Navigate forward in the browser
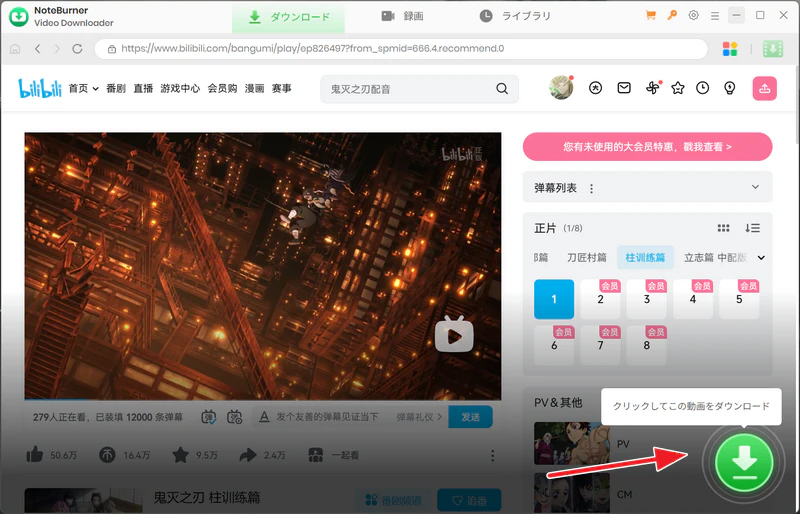The height and width of the screenshot is (514, 800). pyautogui.click(x=57, y=48)
